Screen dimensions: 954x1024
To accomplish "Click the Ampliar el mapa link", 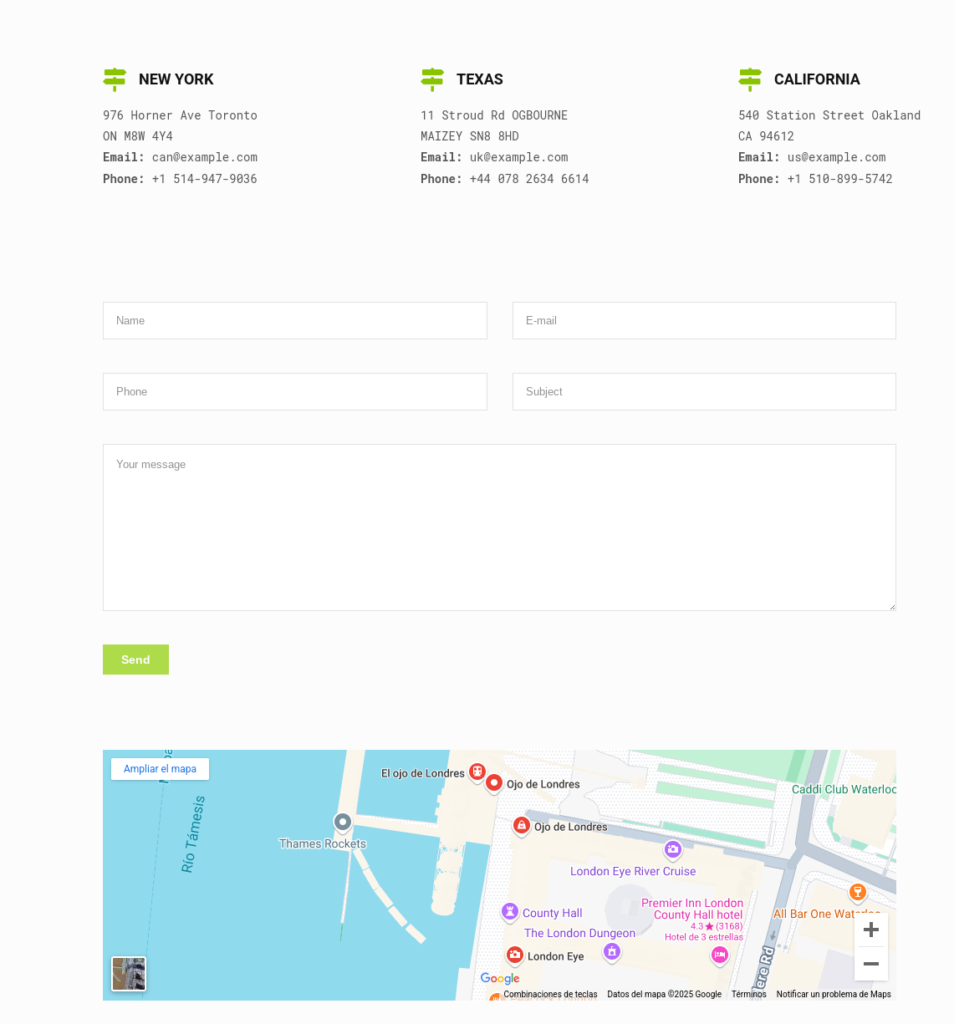I will point(160,769).
